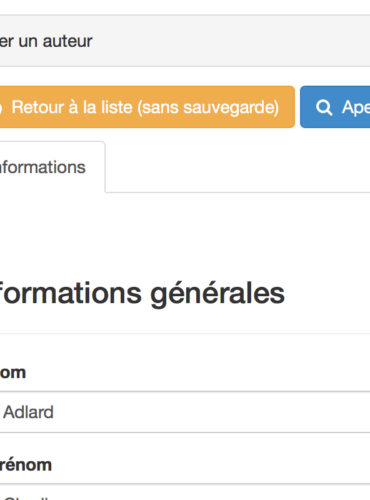Place cursor after the text Adlard
This screenshot has width=370, height=500.
54,412
